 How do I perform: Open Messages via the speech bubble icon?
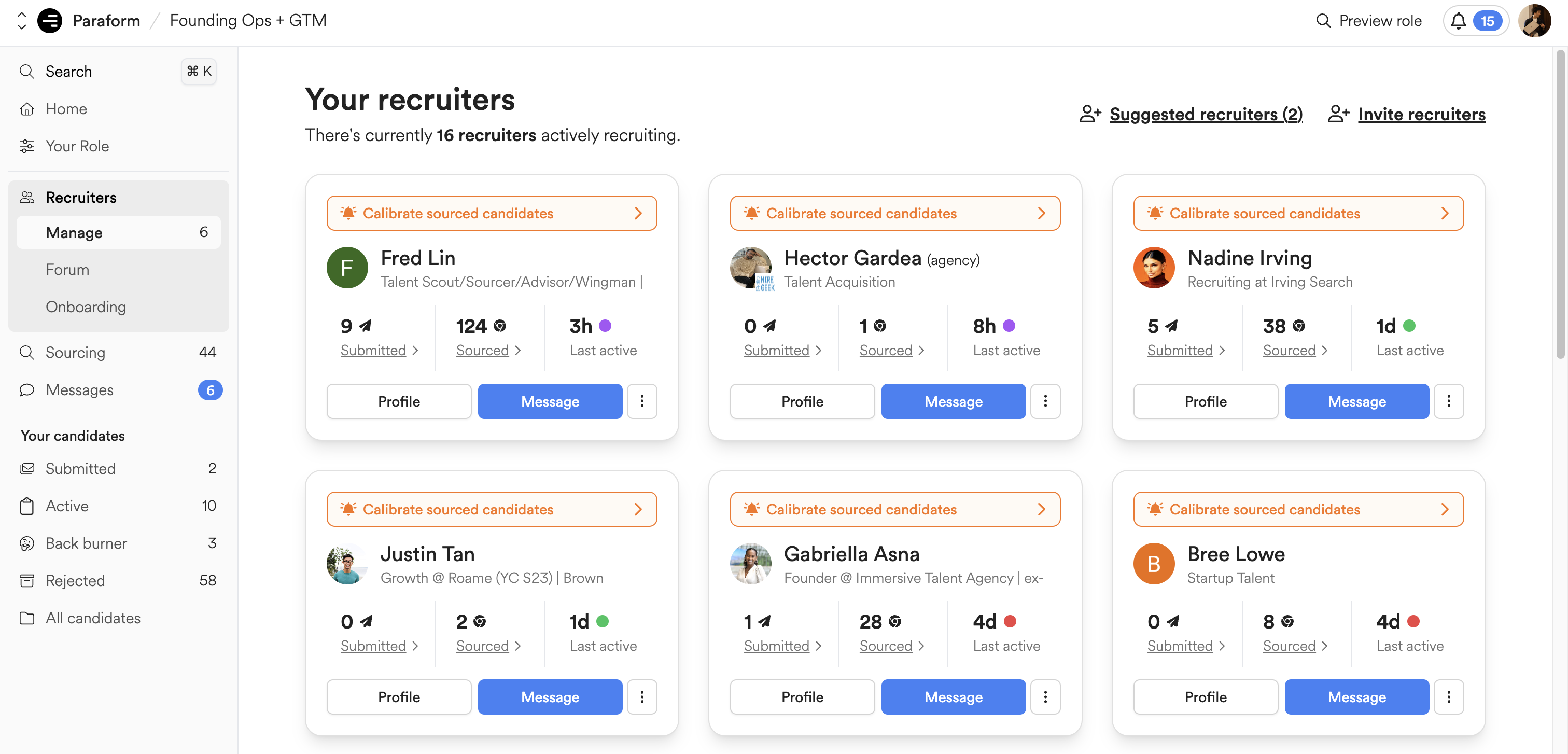(x=27, y=390)
